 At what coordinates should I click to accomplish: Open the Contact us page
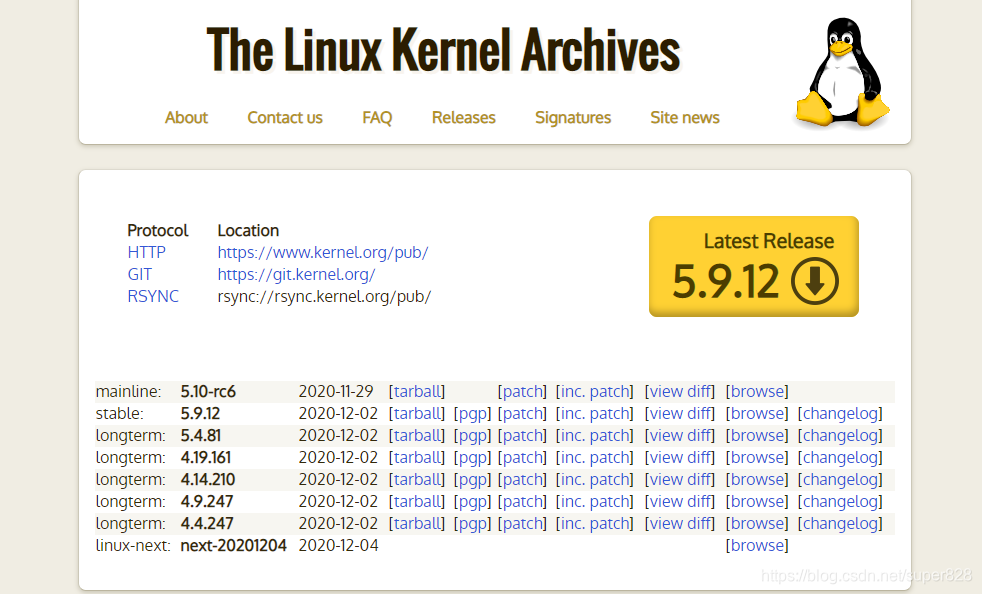point(285,118)
